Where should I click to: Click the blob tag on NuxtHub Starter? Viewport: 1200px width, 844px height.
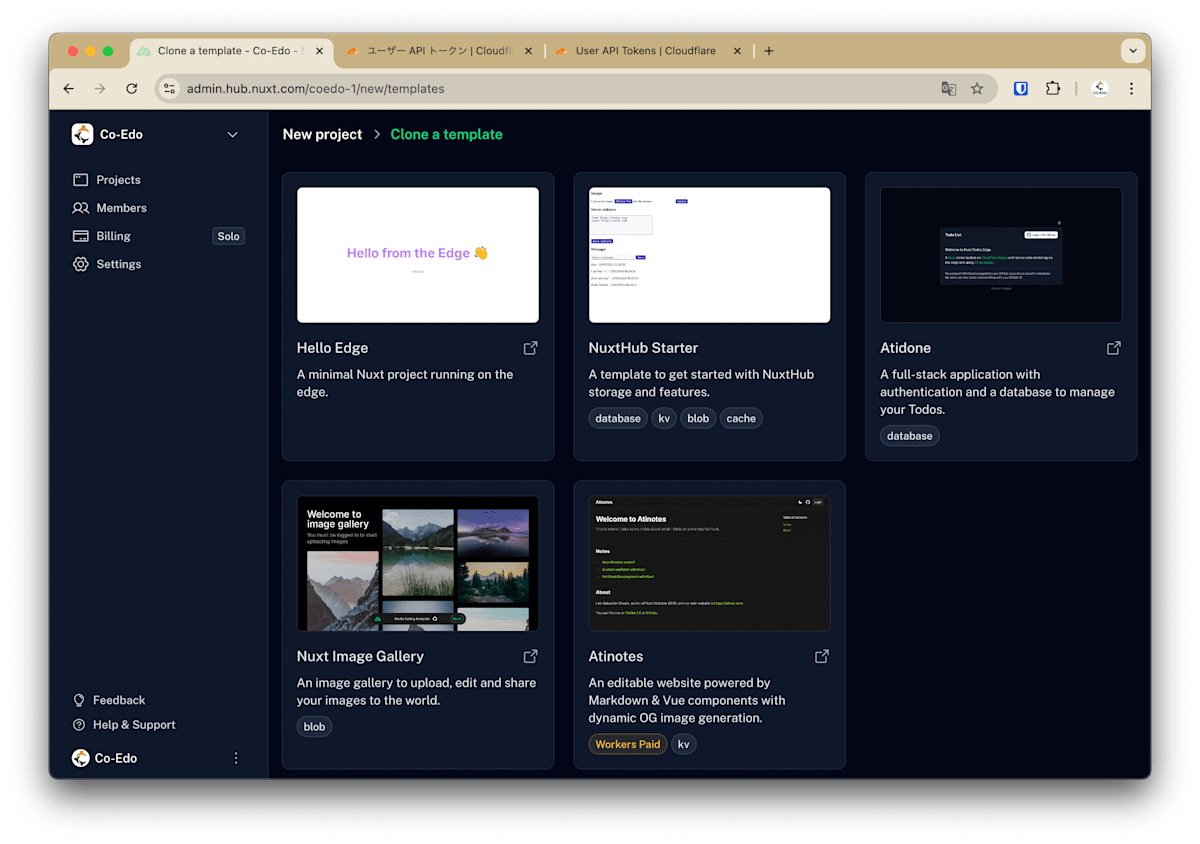[x=698, y=418]
